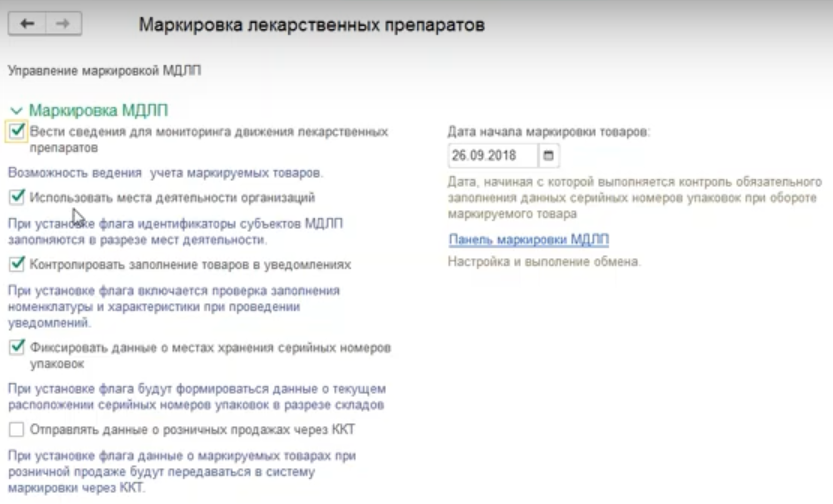Click the date field showing 26.09.2018
Image resolution: width=833 pixels, height=504 pixels.
tap(490, 156)
